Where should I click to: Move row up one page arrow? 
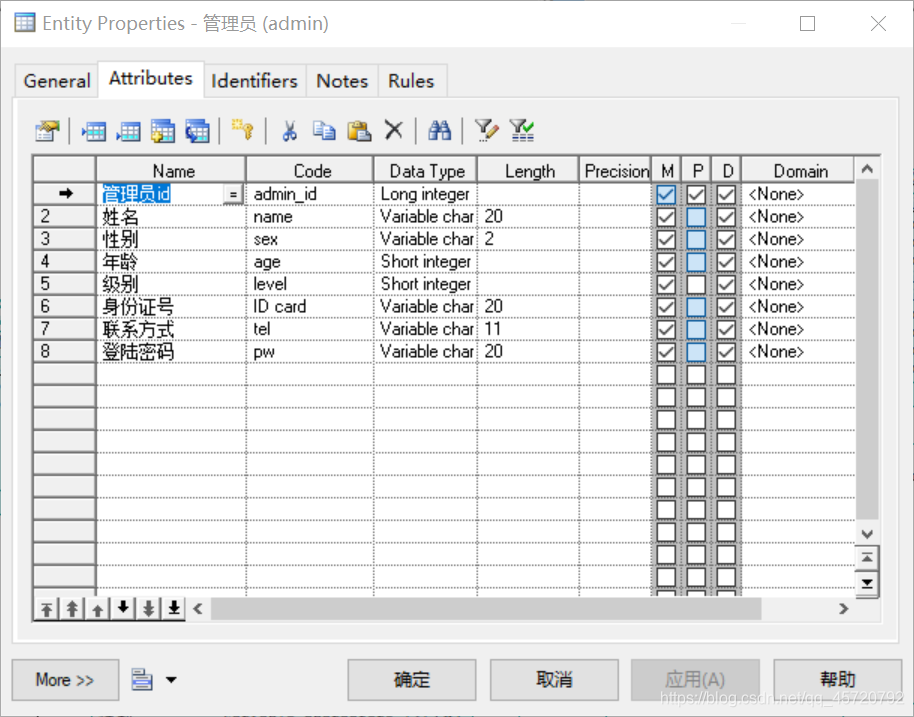(x=72, y=609)
